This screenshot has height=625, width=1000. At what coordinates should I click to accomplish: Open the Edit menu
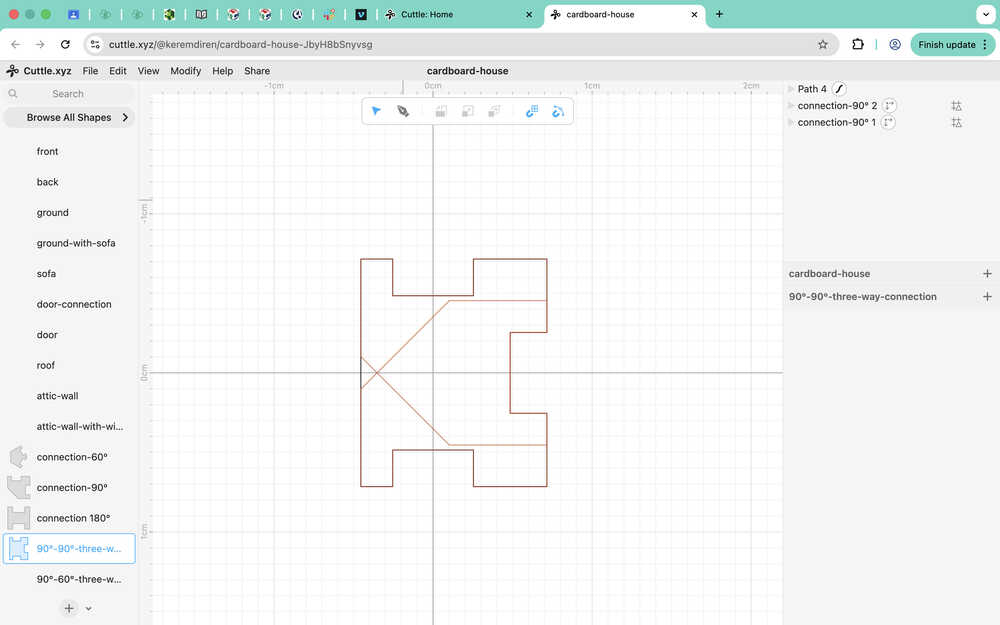tap(117, 71)
